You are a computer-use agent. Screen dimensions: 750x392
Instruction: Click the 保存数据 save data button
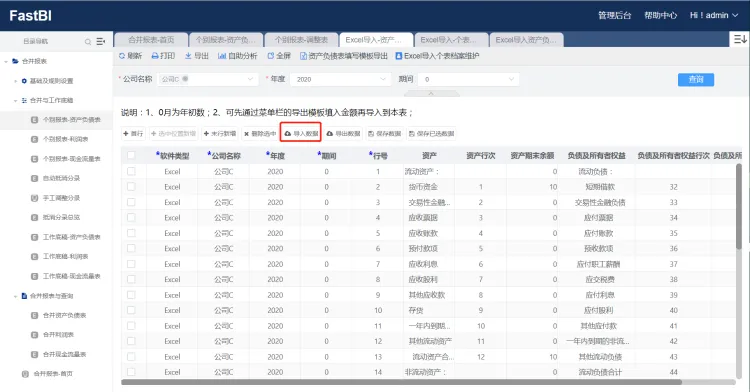[x=385, y=133]
